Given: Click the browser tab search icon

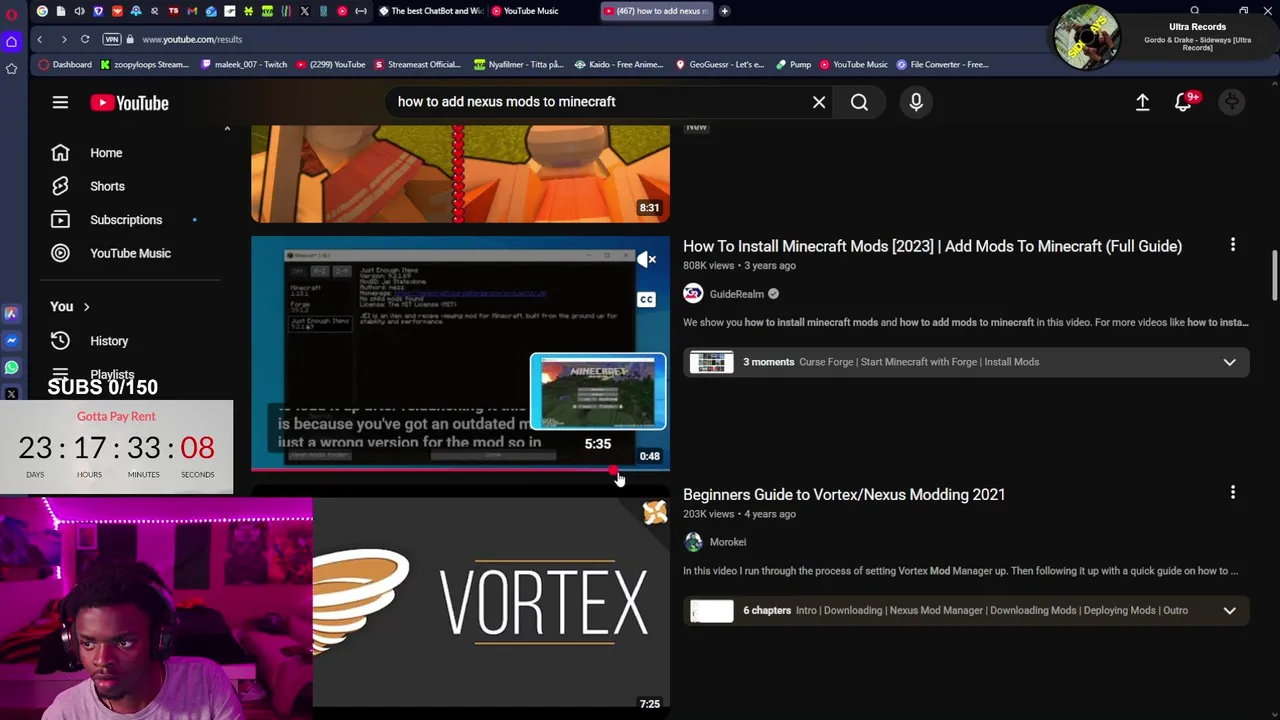Looking at the screenshot, I should 1194,11.
